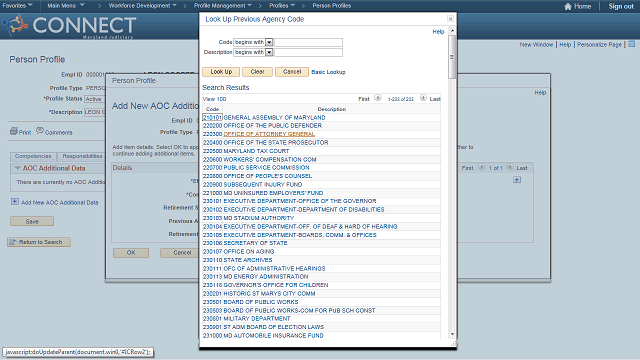The image size is (640, 360).
Task: Click the lookup dialog vertical scrollbar thumb
Action: point(452,57)
